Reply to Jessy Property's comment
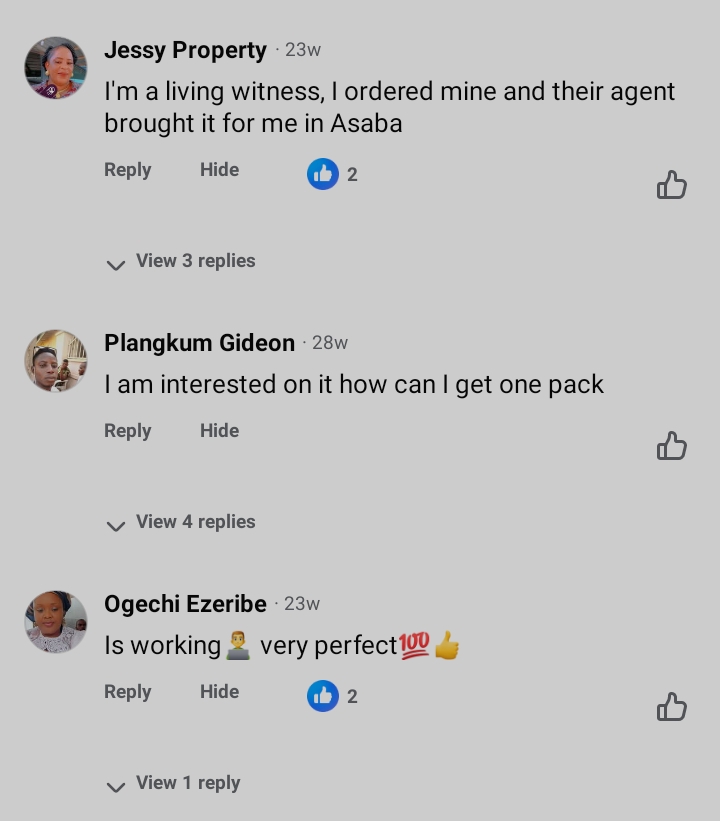Screen dimensions: 720x821 (x=127, y=170)
